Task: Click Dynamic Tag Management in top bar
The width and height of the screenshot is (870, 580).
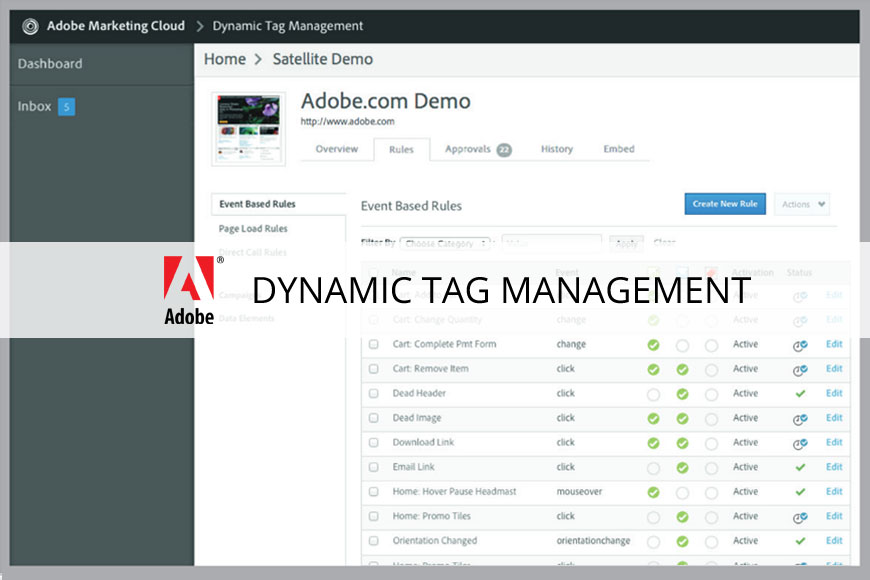Action: click(287, 26)
